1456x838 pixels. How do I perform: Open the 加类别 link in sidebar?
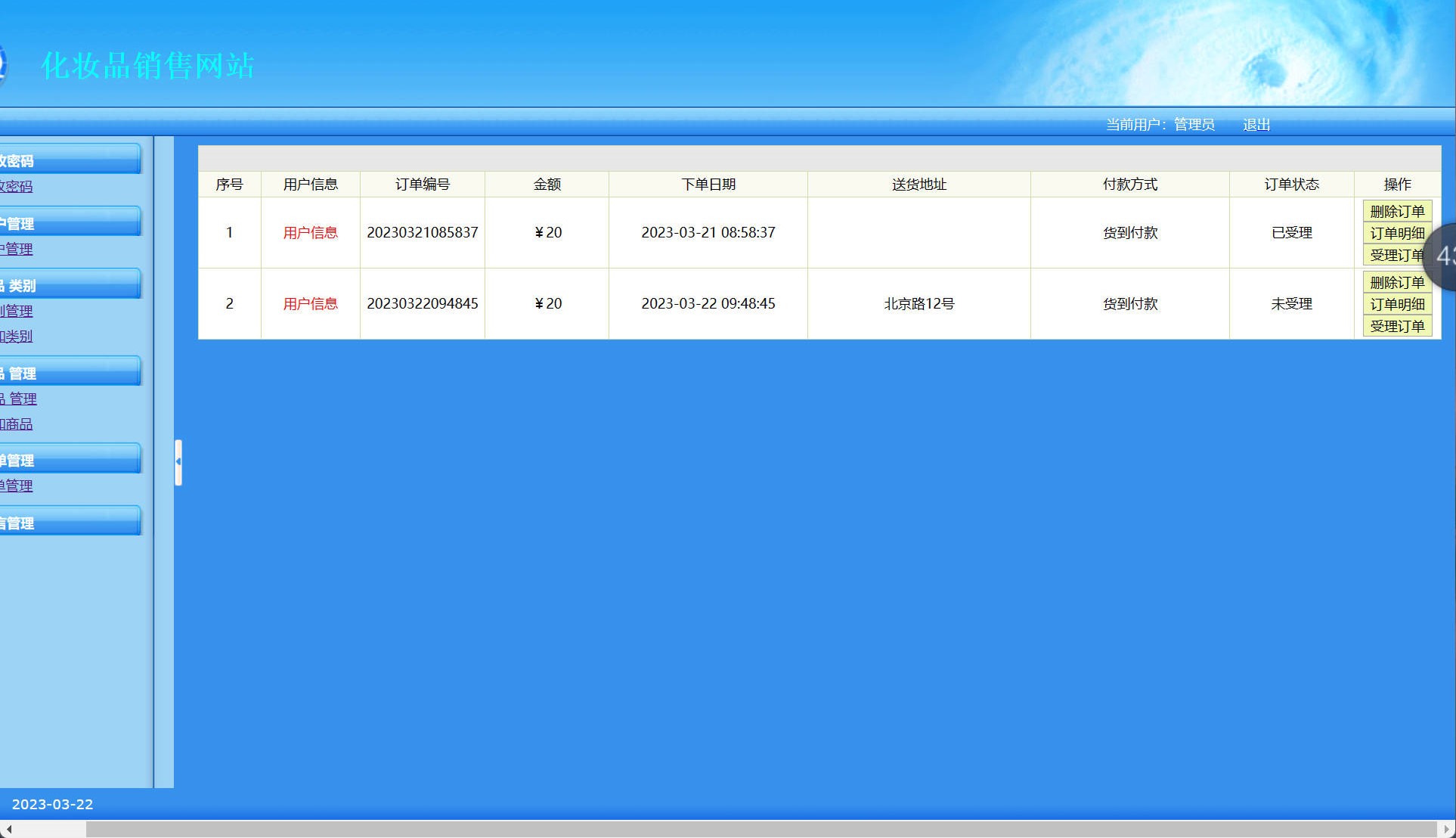point(17,336)
